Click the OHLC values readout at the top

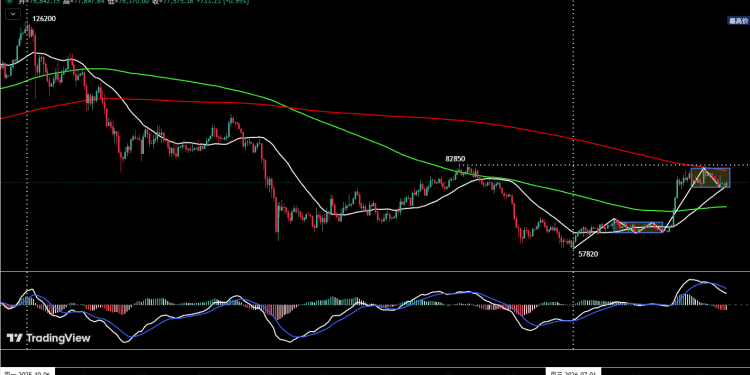click(134, 2)
